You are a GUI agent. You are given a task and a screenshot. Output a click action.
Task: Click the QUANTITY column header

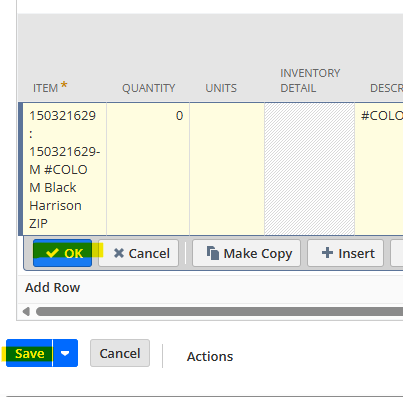point(148,88)
